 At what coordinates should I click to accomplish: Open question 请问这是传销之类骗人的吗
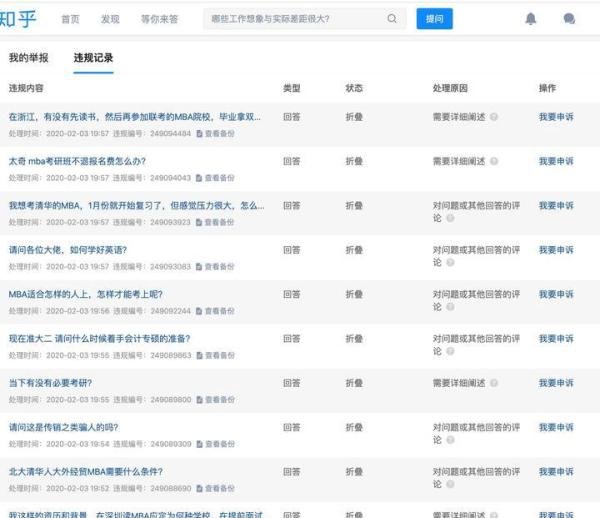click(64, 427)
